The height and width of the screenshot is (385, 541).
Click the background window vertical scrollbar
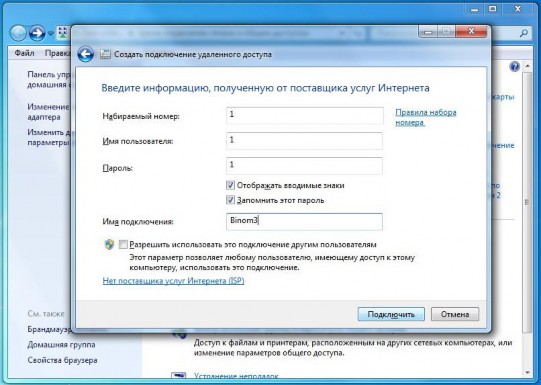click(x=527, y=202)
